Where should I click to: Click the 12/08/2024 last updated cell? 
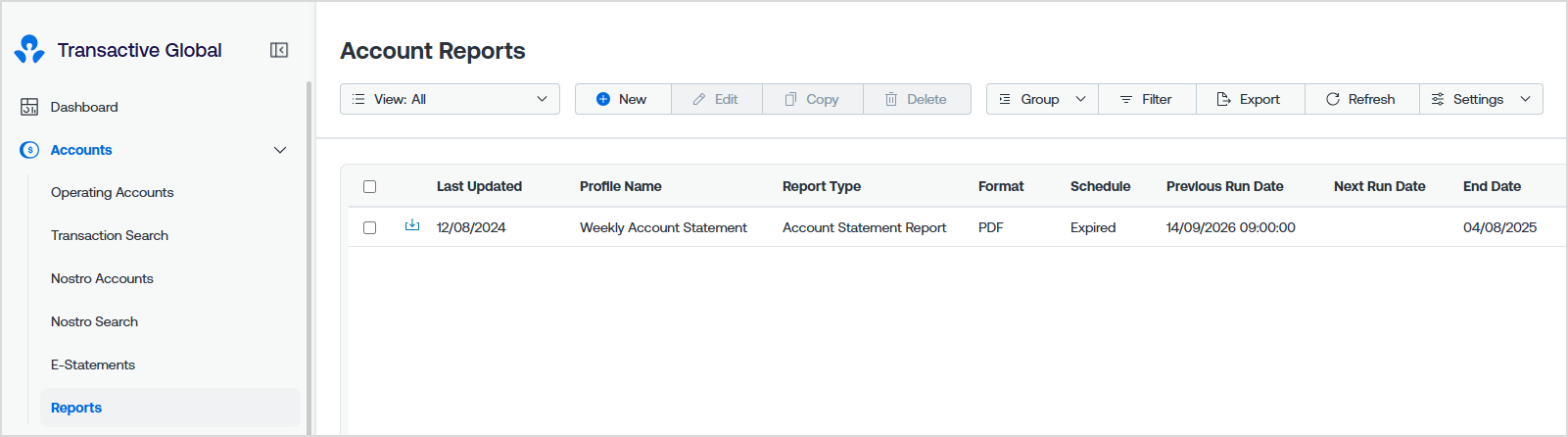pyautogui.click(x=471, y=227)
